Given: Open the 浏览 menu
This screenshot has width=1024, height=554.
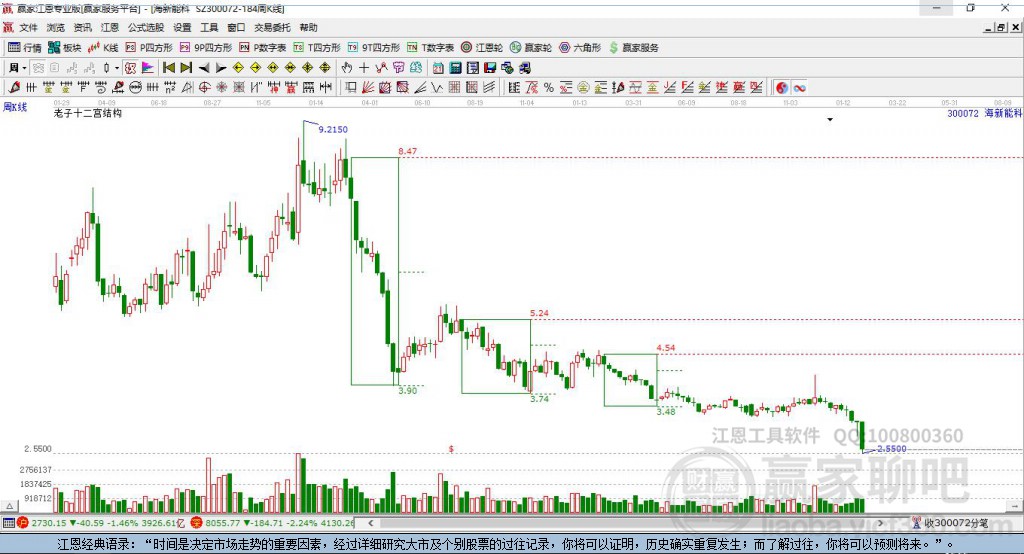Looking at the screenshot, I should (x=56, y=27).
